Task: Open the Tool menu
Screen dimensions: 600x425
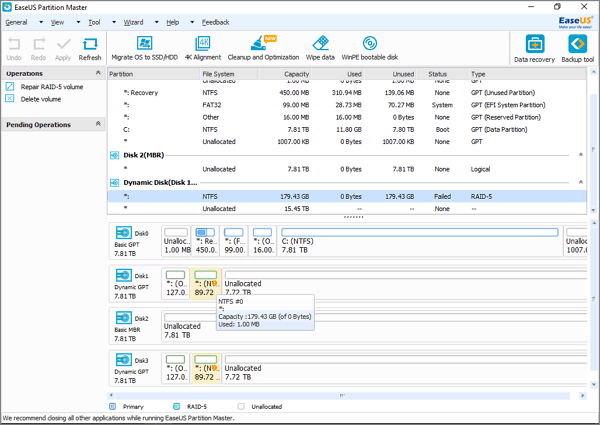Action: (94, 22)
